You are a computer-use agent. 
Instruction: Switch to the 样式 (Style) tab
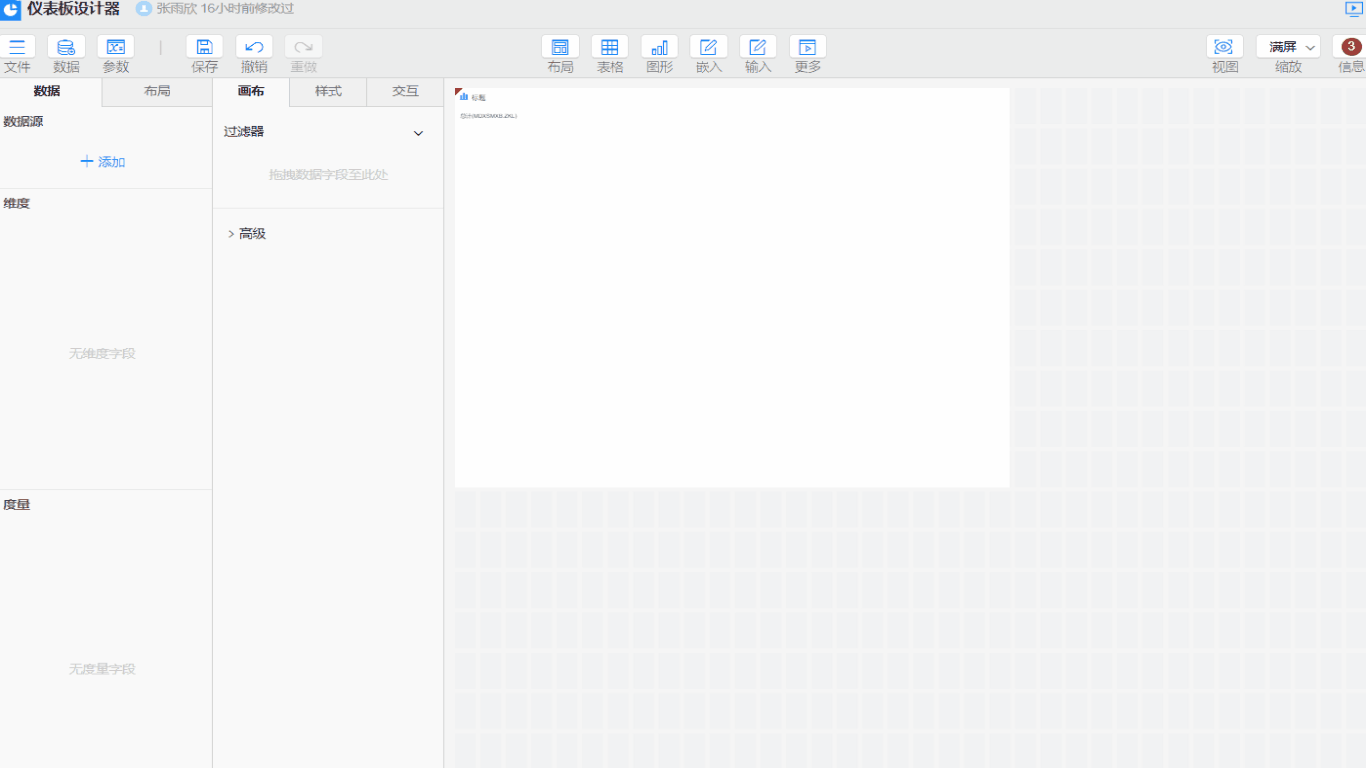(x=328, y=91)
